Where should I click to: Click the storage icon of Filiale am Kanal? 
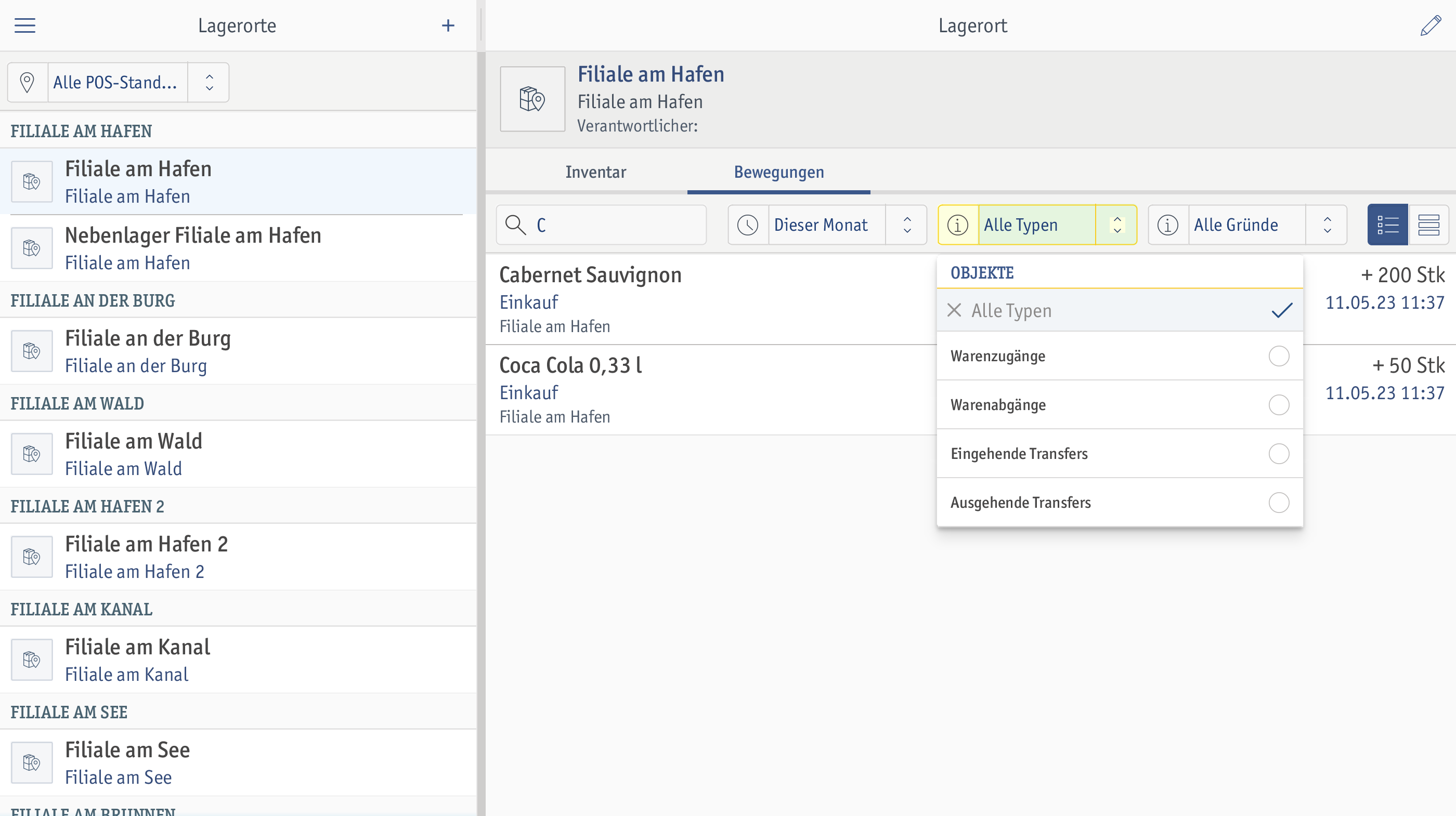click(x=32, y=660)
